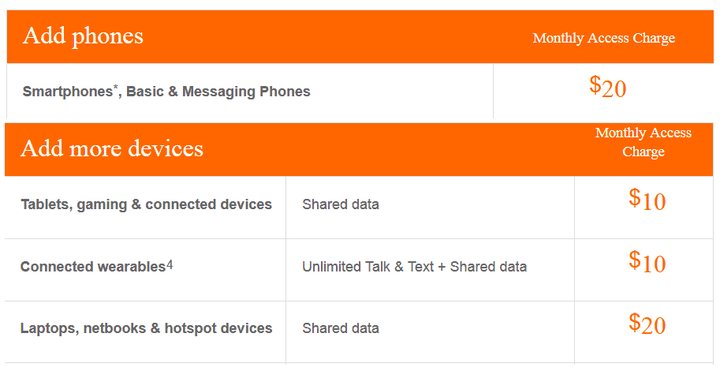Screen dimensions: 720x367
Task: Click Shared data next to Laptops
Action: click(341, 328)
